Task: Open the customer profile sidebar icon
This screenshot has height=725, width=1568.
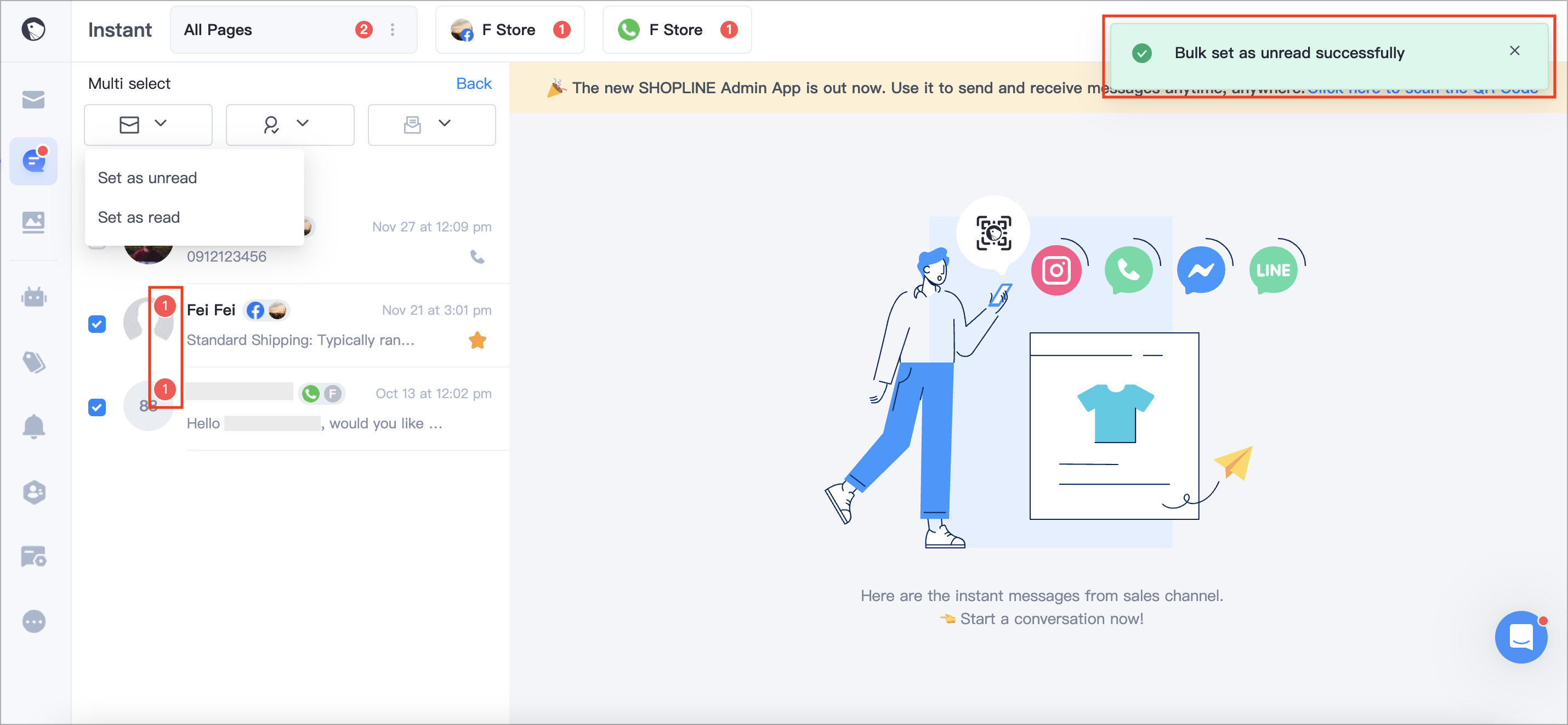Action: click(x=33, y=492)
